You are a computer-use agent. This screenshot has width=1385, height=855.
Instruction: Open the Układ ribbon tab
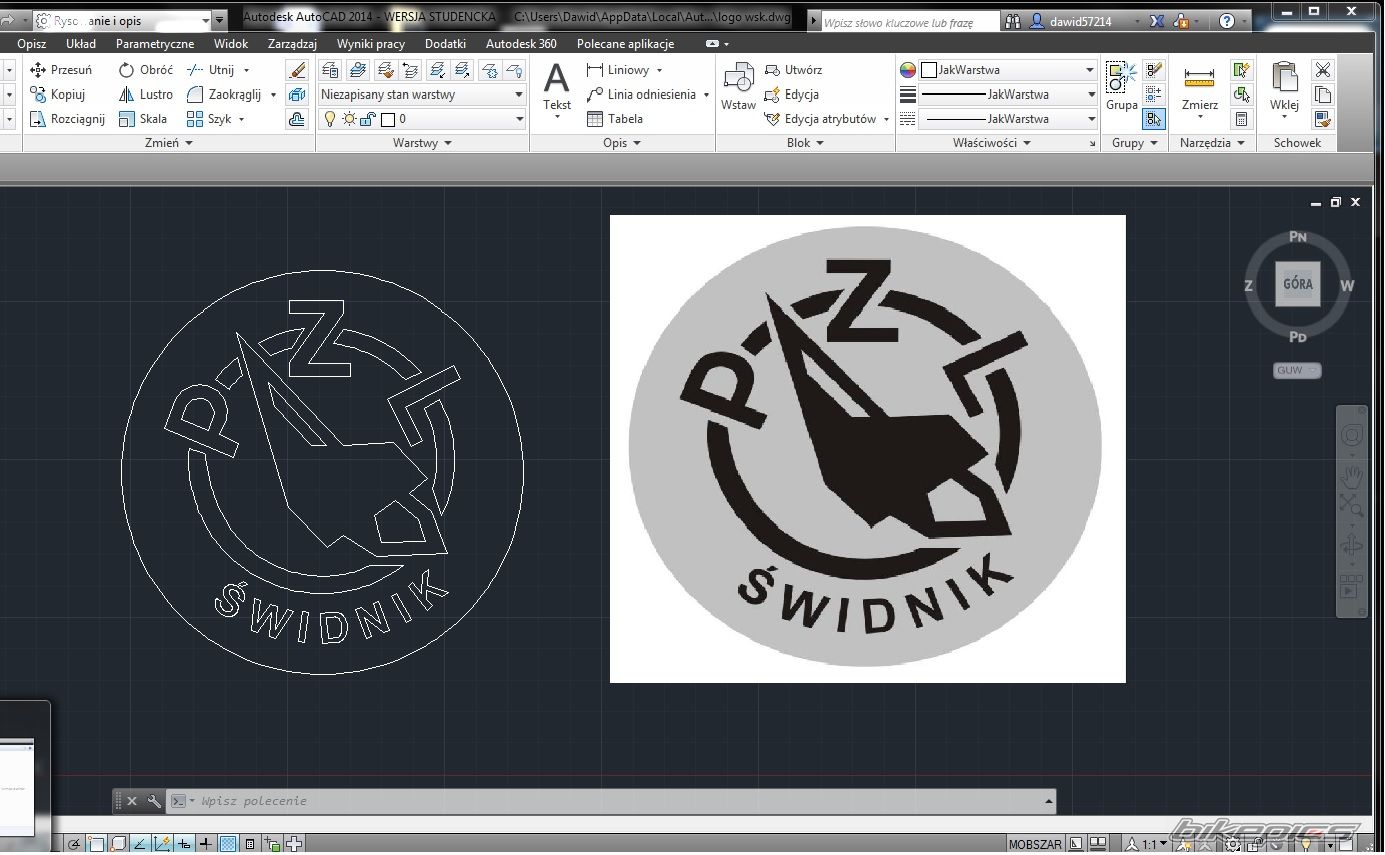click(x=81, y=44)
